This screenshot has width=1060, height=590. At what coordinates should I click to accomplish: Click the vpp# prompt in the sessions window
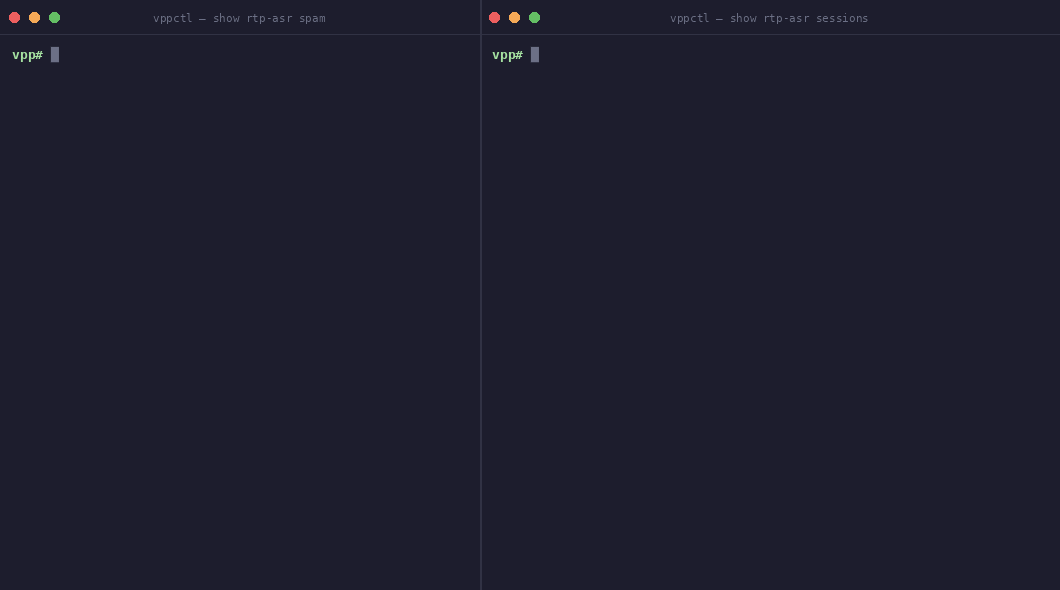(x=507, y=55)
